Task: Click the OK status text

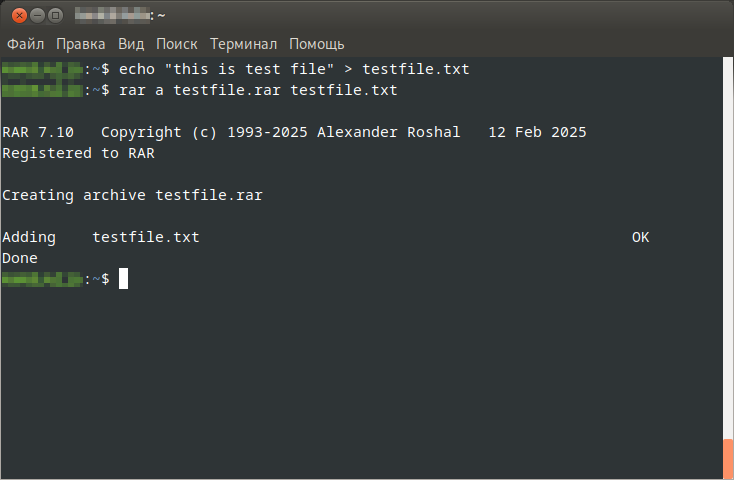Action: (x=641, y=237)
